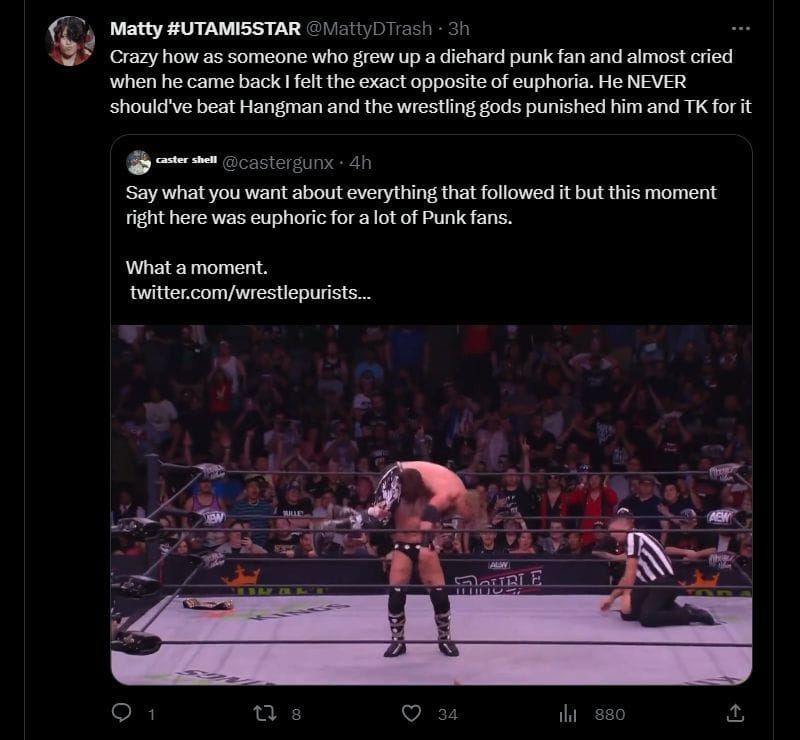Like the tweet using the heart icon

(x=410, y=712)
